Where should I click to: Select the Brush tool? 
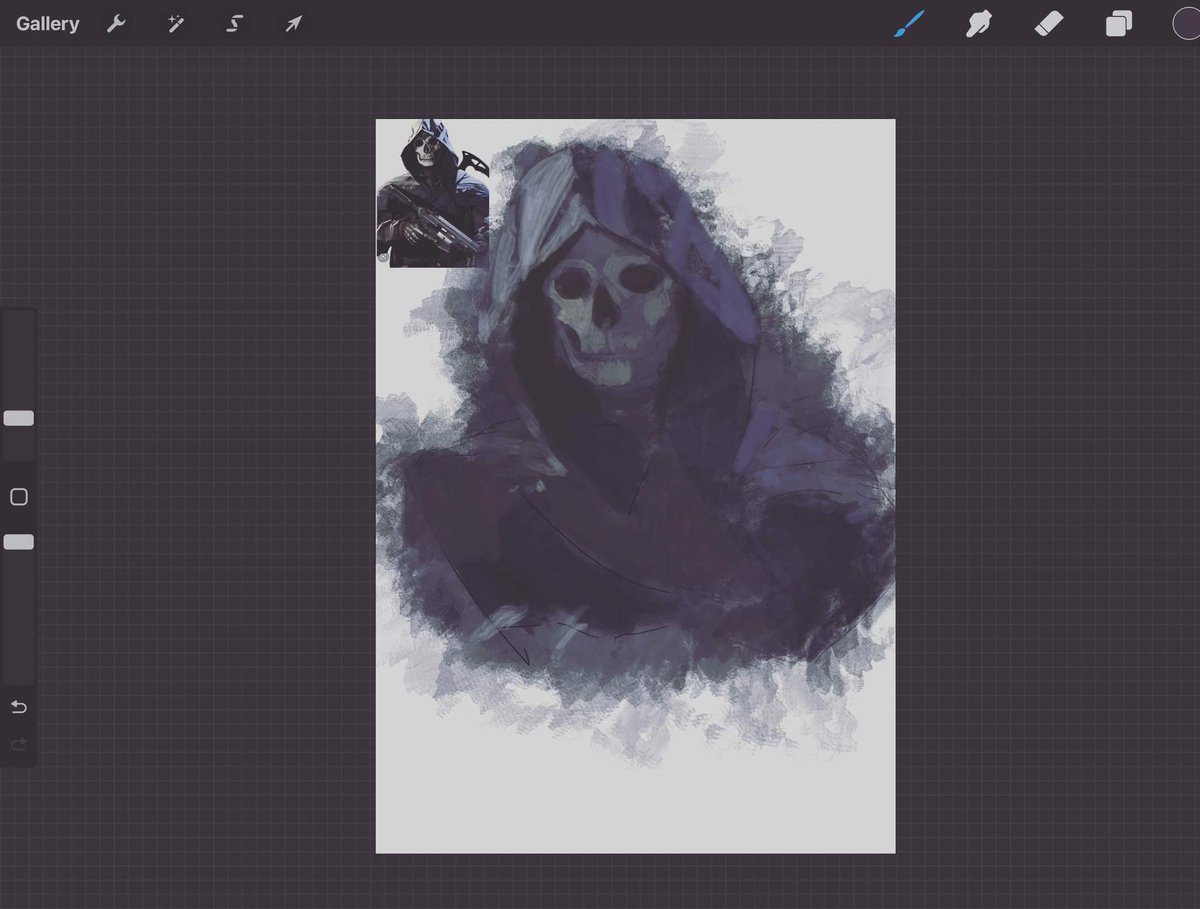pyautogui.click(x=910, y=23)
